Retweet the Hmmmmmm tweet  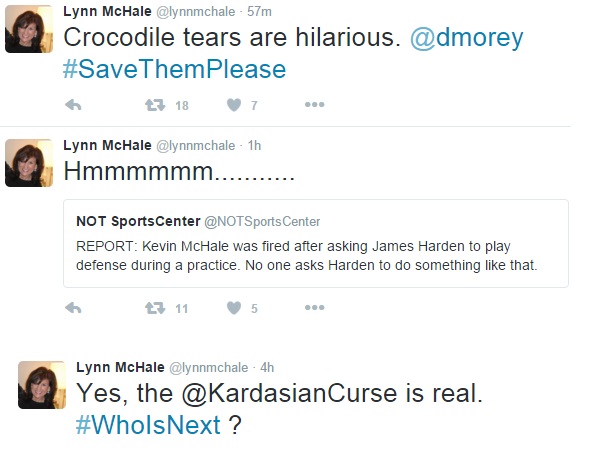click(155, 309)
